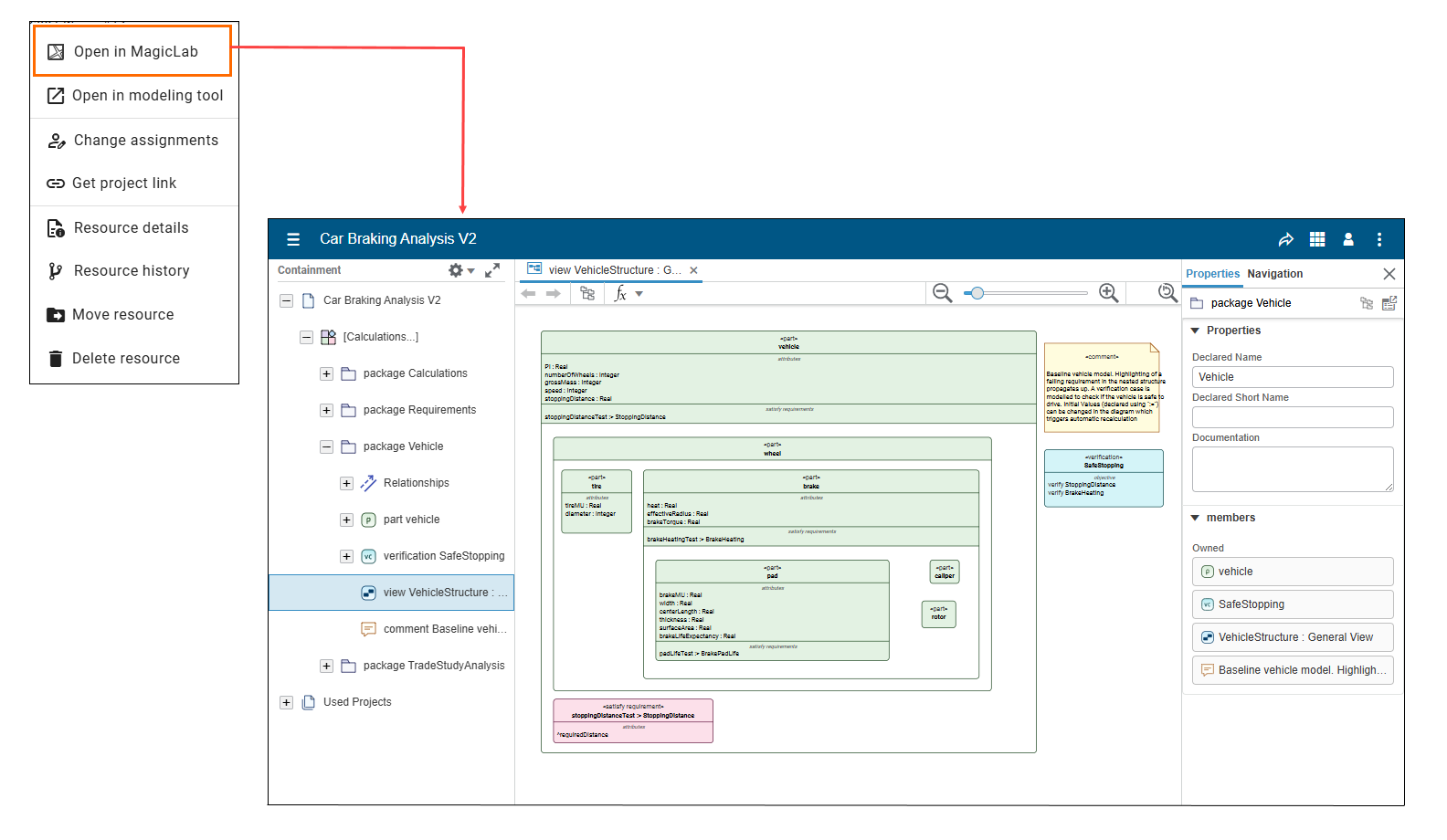Screen dimensions: 1447x840
Task: Collapse the Properties section
Action: [x=1195, y=331]
